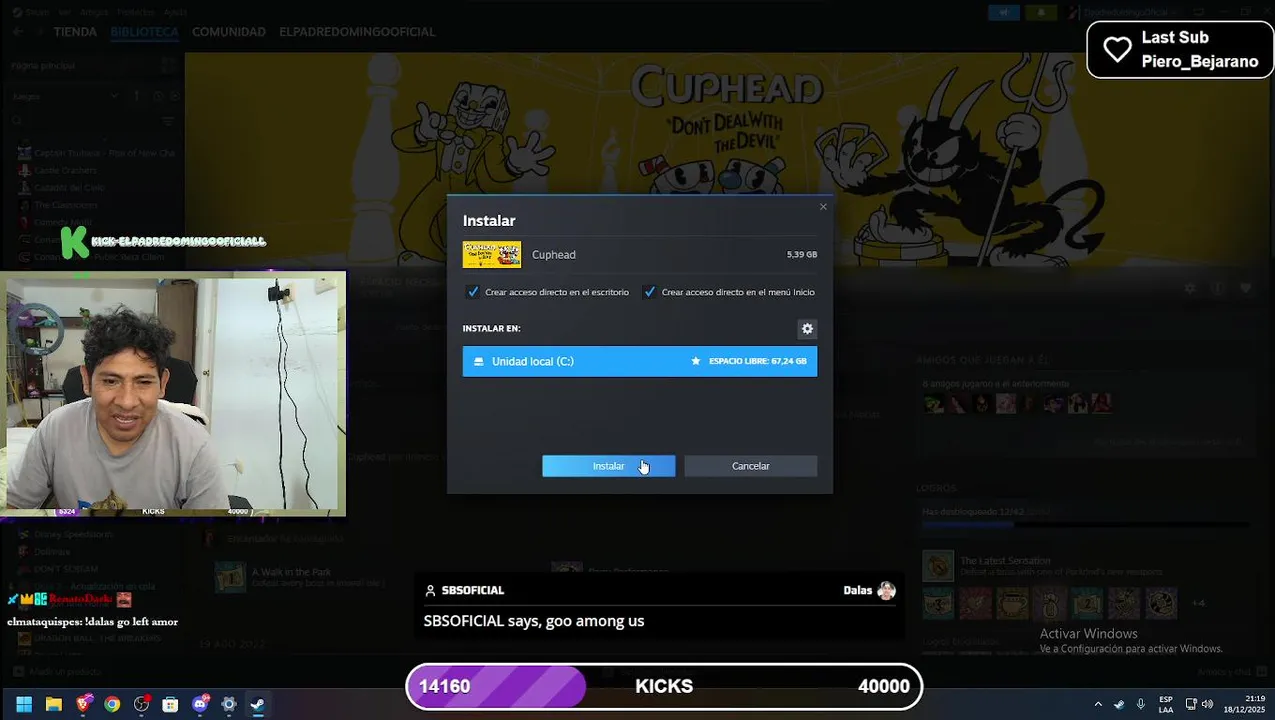This screenshot has width=1275, height=720.
Task: Click the achievements progress bar
Action: 1085,523
